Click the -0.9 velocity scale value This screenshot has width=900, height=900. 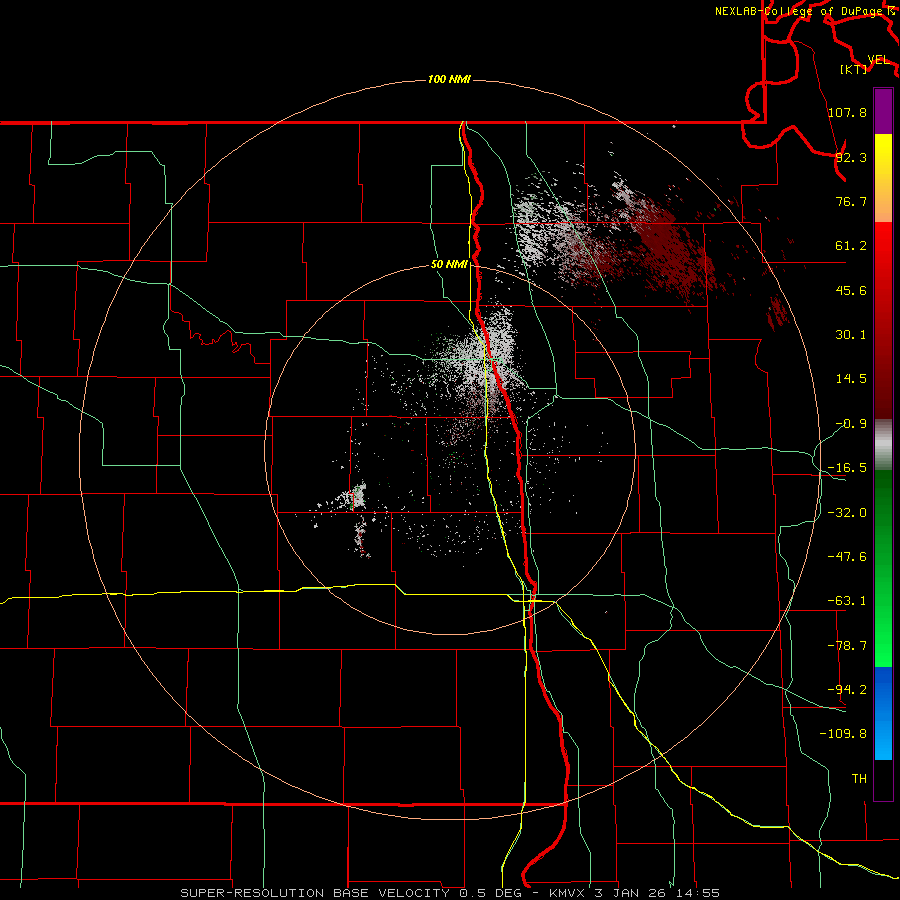pyautogui.click(x=851, y=424)
